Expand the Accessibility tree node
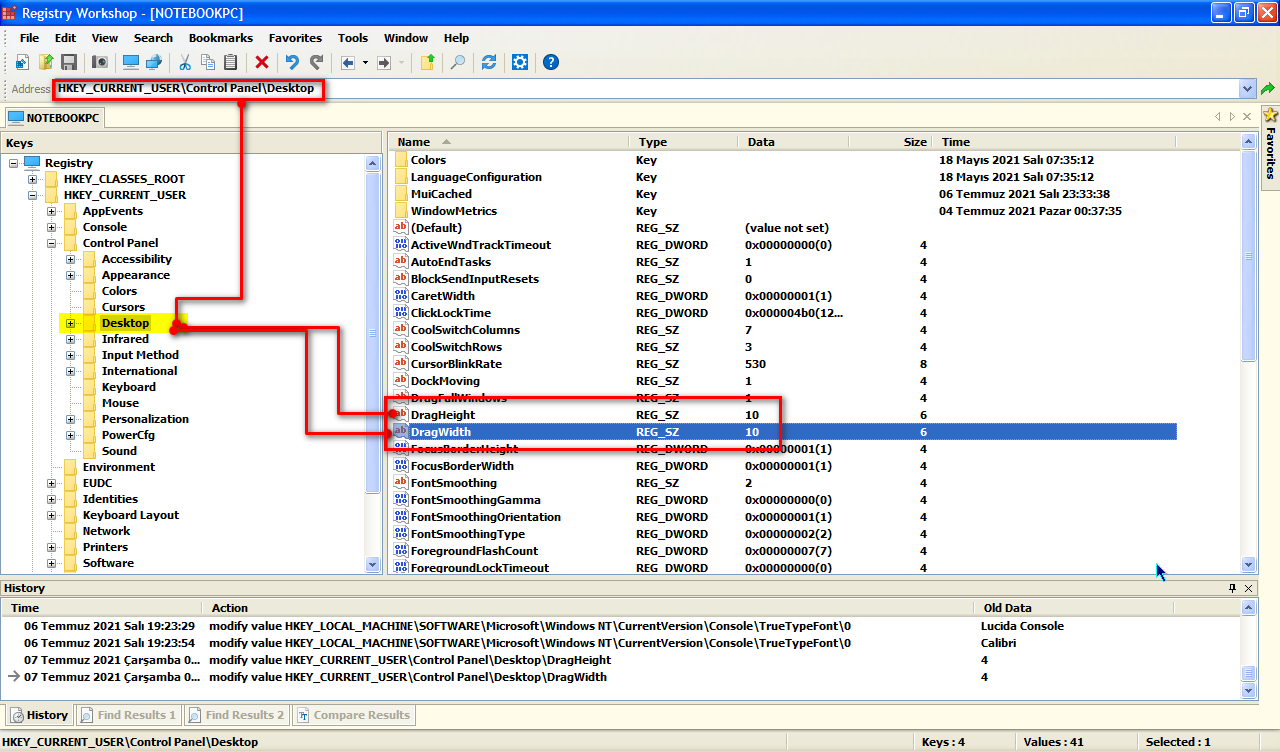 (x=71, y=259)
